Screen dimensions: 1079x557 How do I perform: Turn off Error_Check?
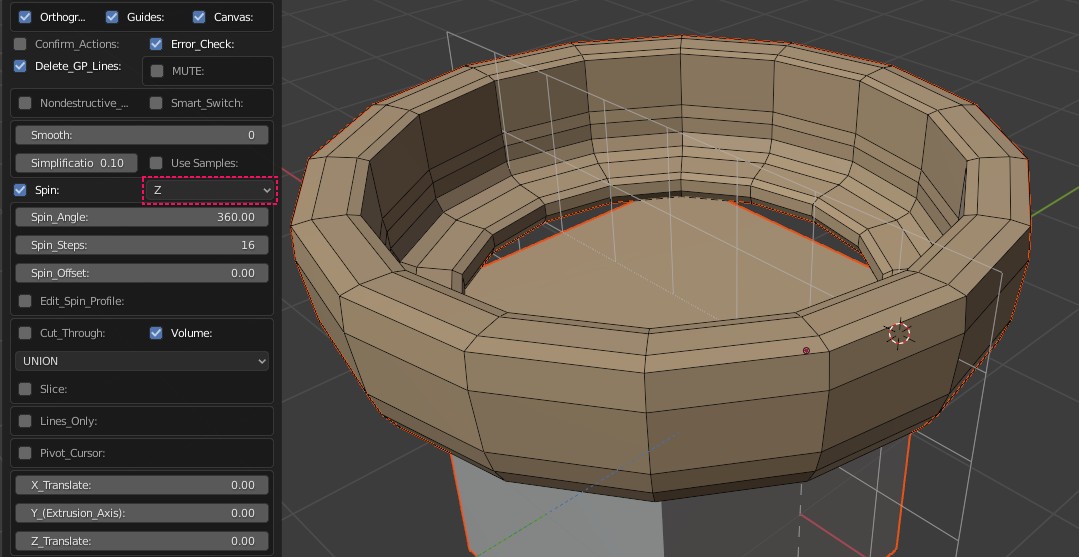click(x=156, y=44)
